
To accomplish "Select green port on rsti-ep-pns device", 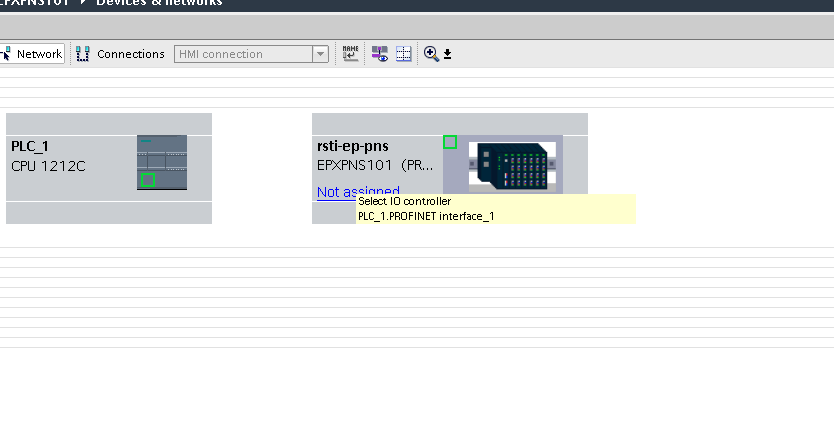I will (x=450, y=142).
